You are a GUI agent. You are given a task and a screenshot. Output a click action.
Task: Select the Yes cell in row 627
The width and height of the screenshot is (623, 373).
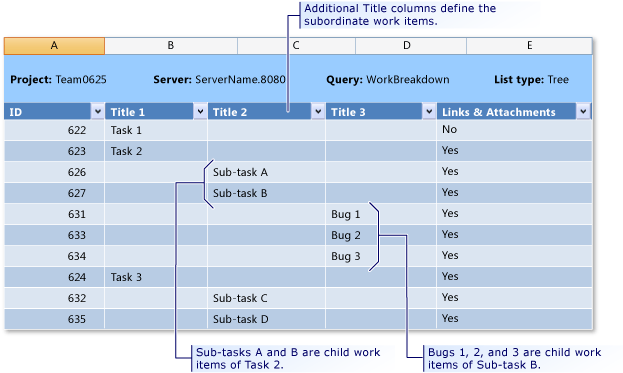click(514, 193)
